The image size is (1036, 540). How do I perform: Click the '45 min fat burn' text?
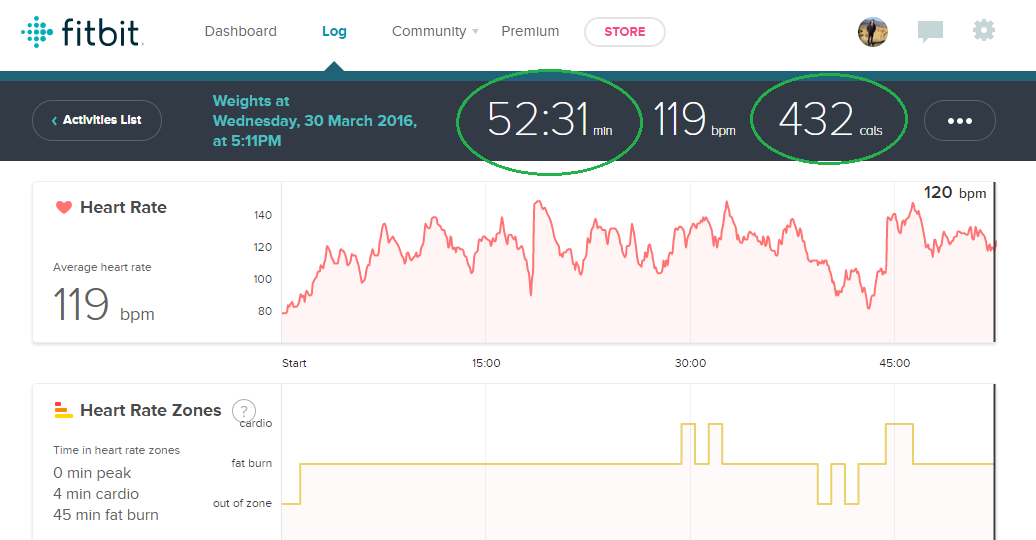pyautogui.click(x=106, y=515)
